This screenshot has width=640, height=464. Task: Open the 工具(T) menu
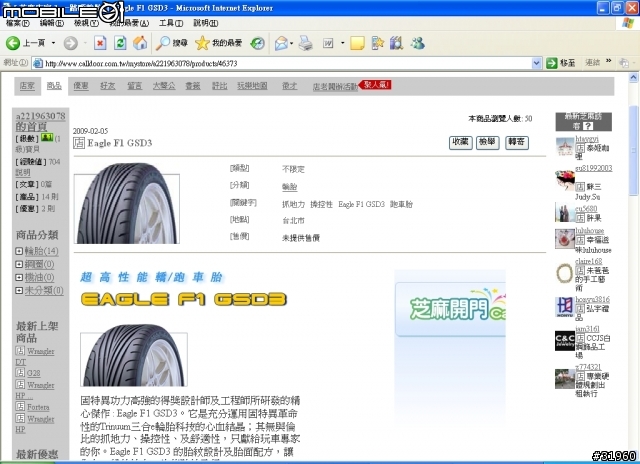pos(171,23)
